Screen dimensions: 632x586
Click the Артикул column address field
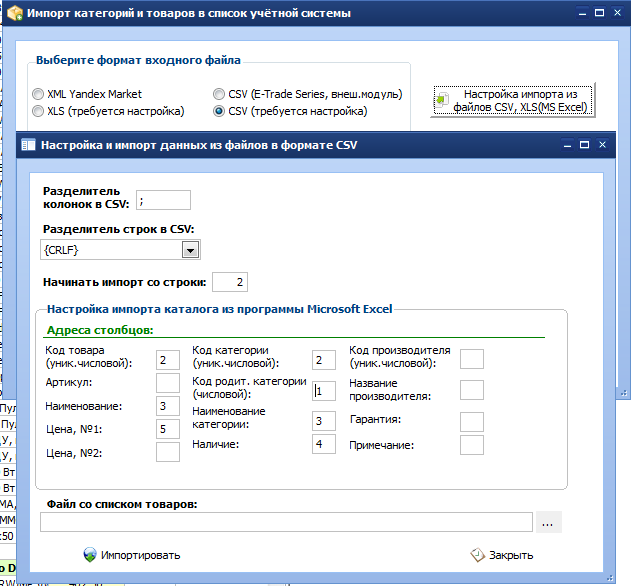click(168, 383)
